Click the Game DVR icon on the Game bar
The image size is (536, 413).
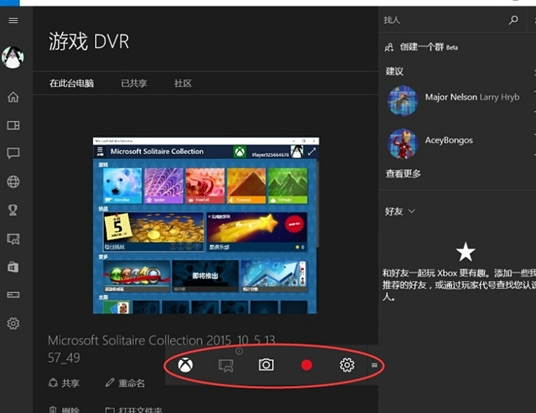point(226,365)
